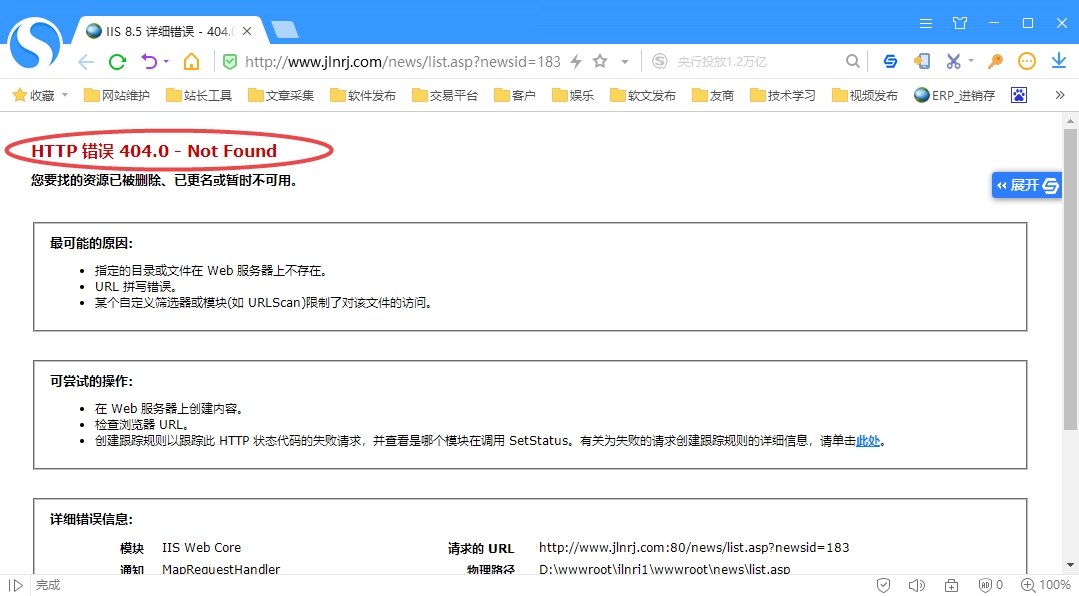Viewport: 1079px width, 596px height.
Task: Toggle the ad blocker AD shield
Action: (x=986, y=585)
